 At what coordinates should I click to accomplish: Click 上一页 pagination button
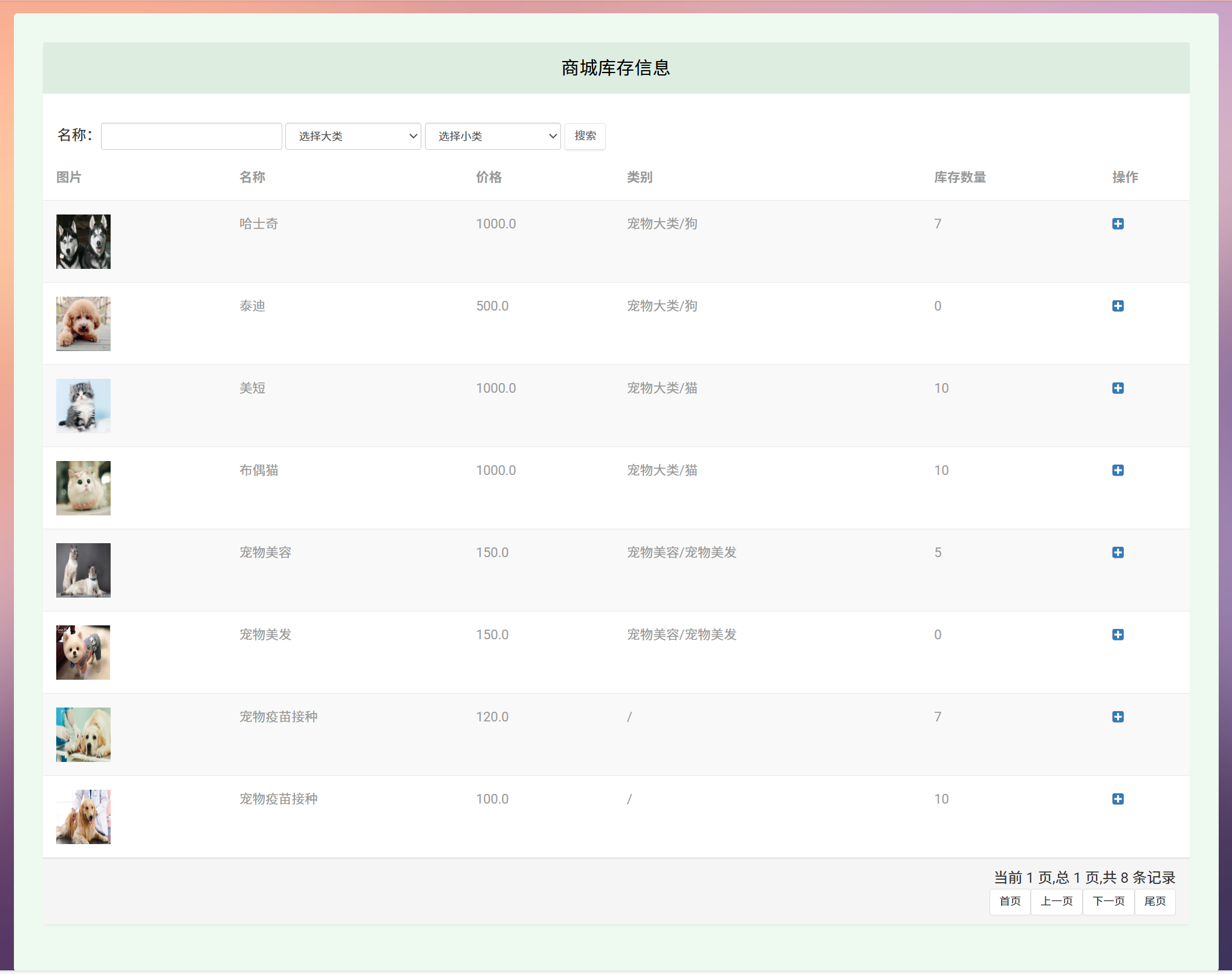(1056, 901)
